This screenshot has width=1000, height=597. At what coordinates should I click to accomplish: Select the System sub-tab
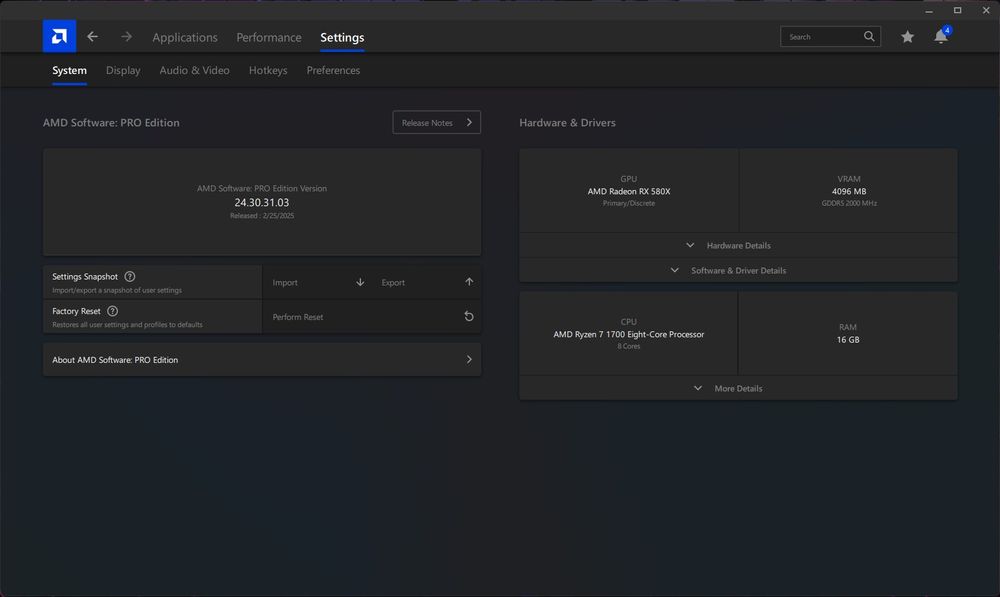[x=70, y=70]
